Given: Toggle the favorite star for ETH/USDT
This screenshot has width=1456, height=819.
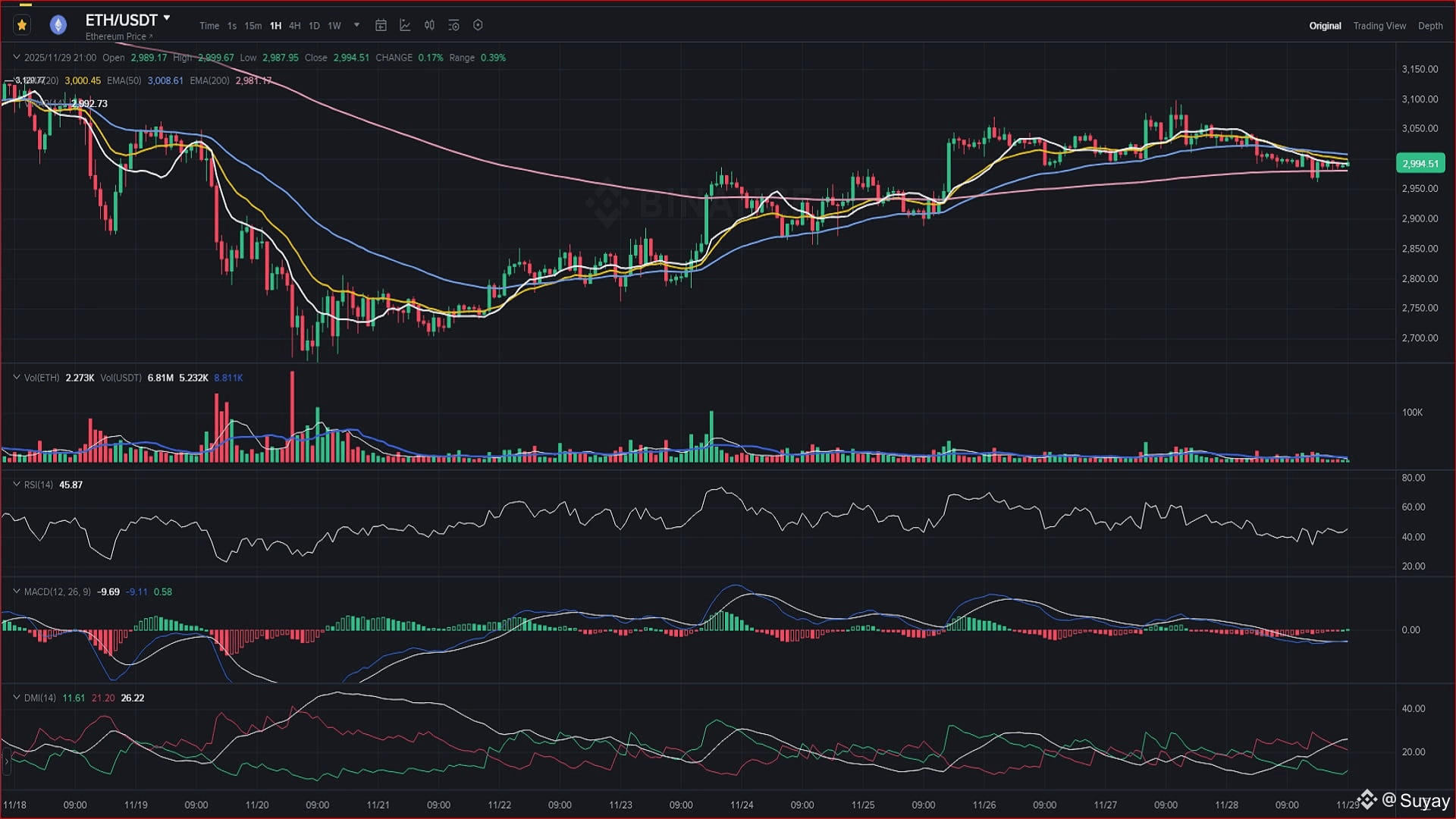Looking at the screenshot, I should [22, 25].
